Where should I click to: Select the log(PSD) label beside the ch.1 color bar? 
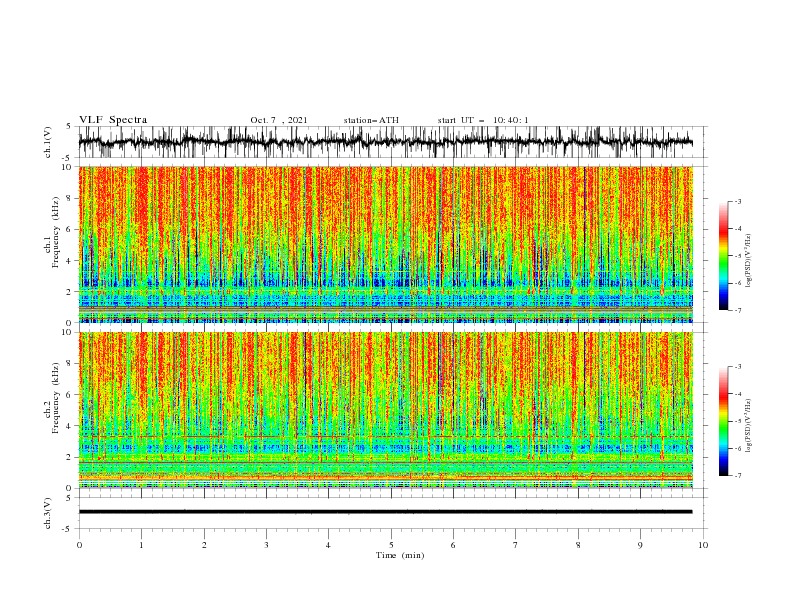[x=748, y=261]
